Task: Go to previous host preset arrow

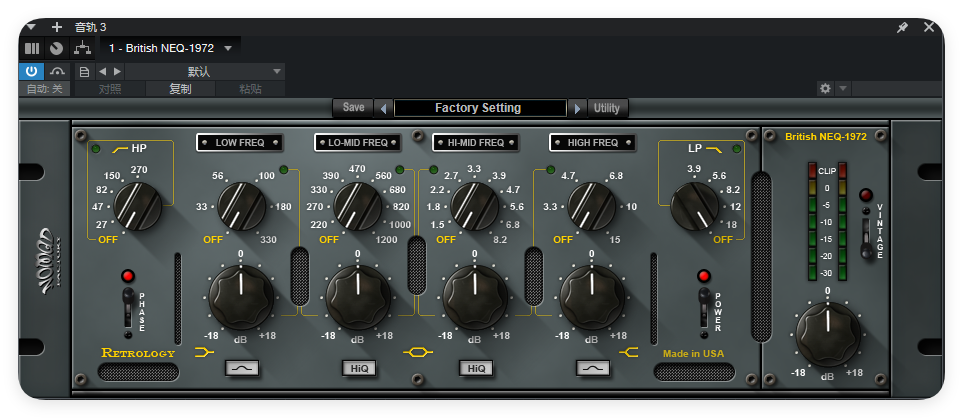Action: coord(102,71)
